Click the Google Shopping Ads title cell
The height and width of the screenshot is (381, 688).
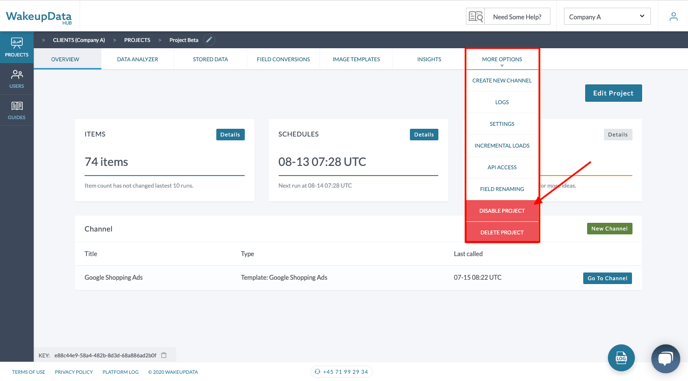pos(114,277)
